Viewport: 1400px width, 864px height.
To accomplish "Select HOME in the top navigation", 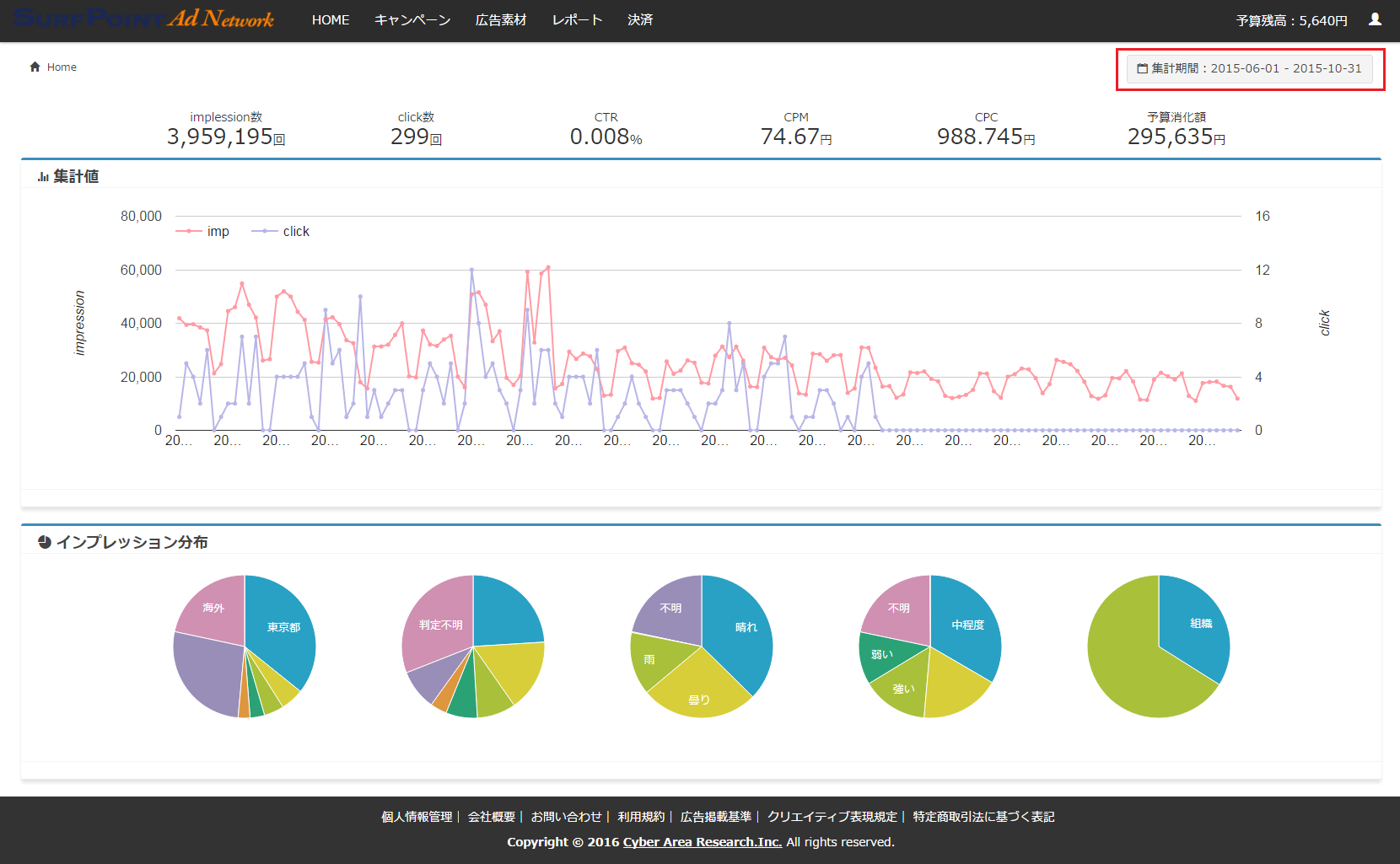I will pos(331,20).
